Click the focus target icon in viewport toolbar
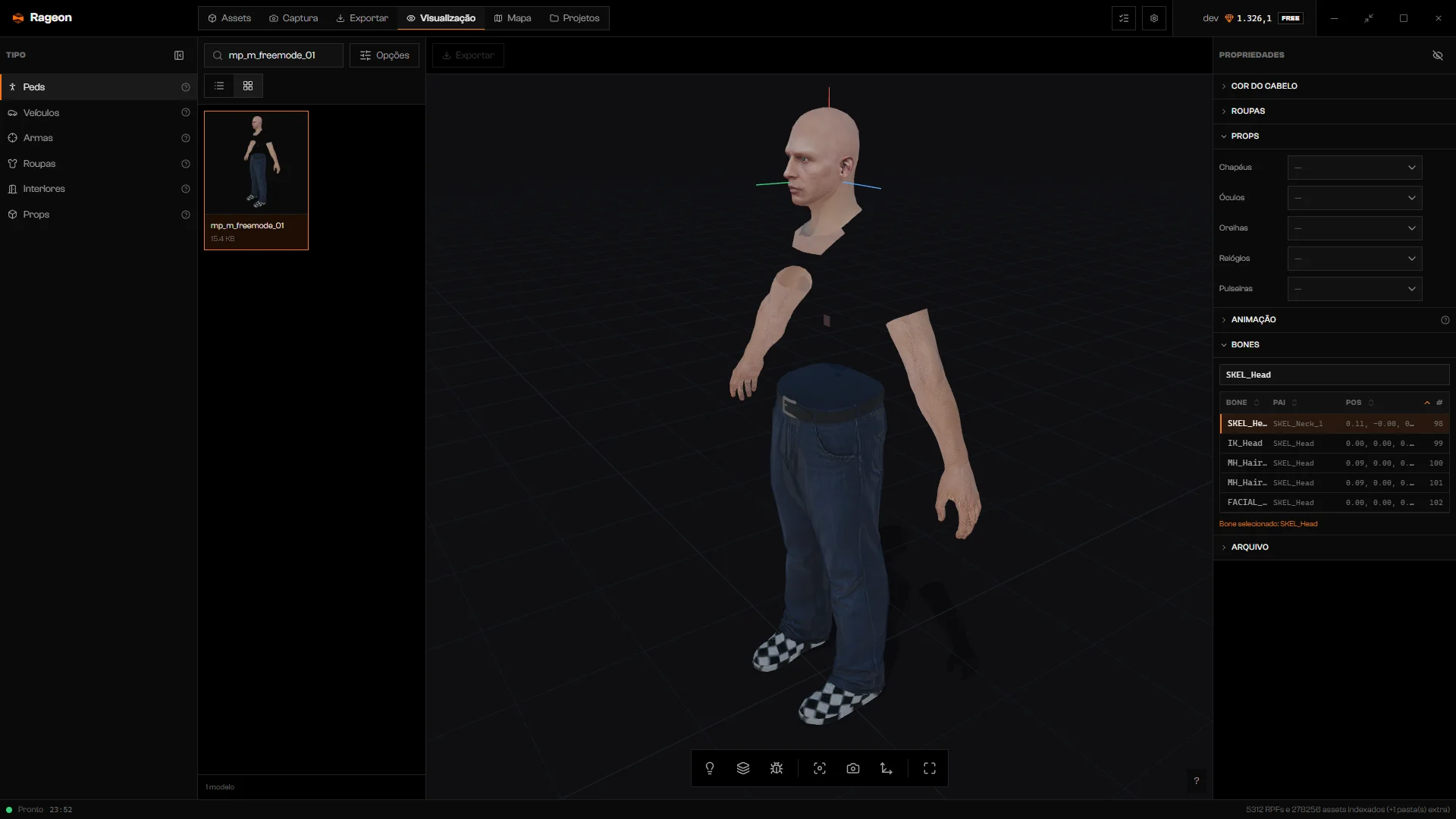The width and height of the screenshot is (1456, 819). point(820,768)
